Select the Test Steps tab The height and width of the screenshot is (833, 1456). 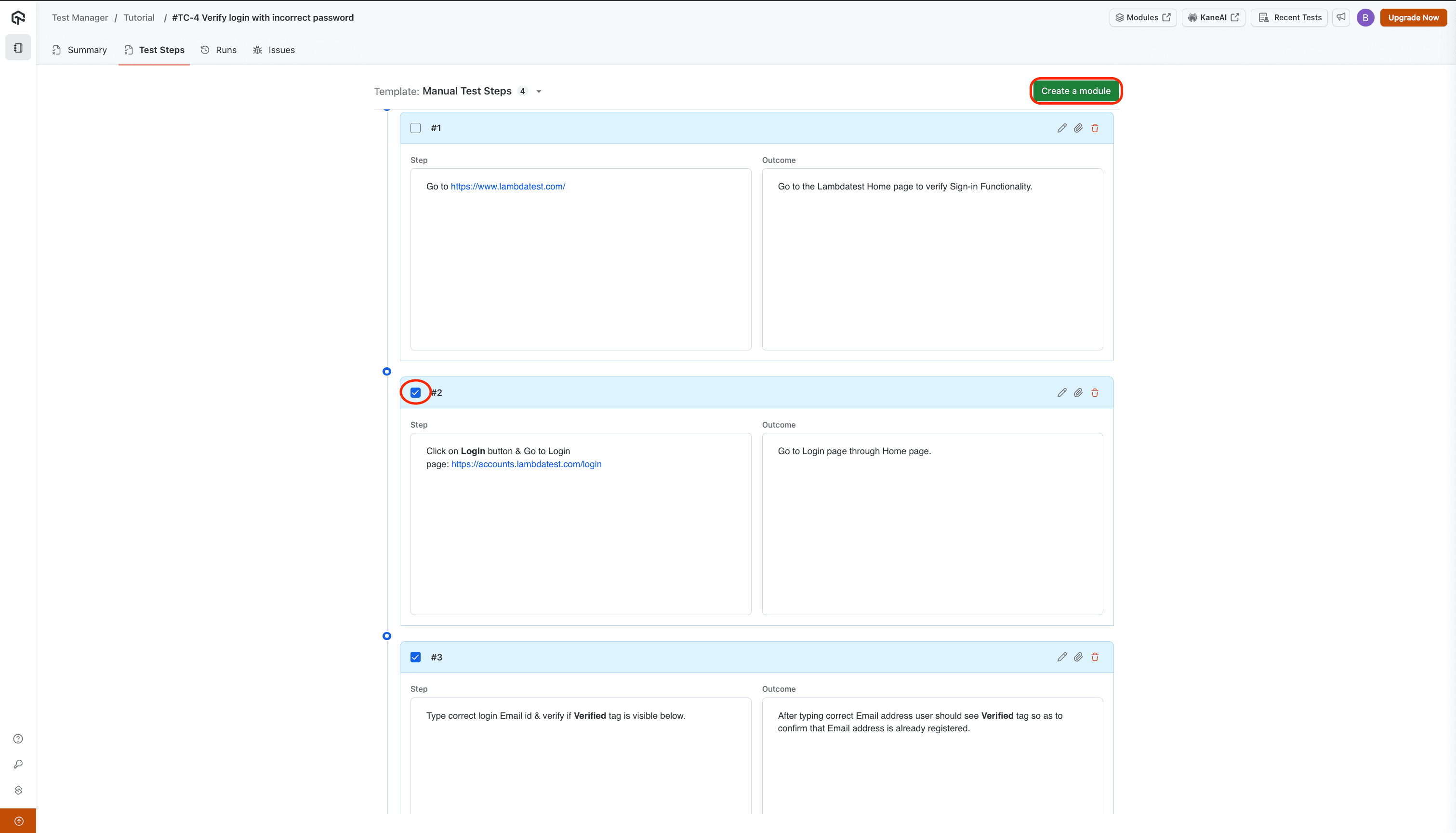pyautogui.click(x=154, y=50)
